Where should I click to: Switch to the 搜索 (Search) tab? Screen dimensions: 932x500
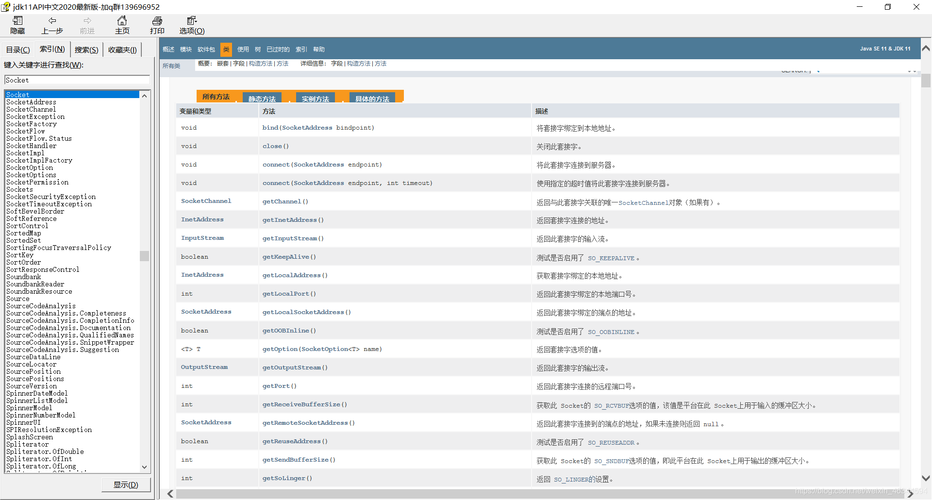(x=86, y=49)
